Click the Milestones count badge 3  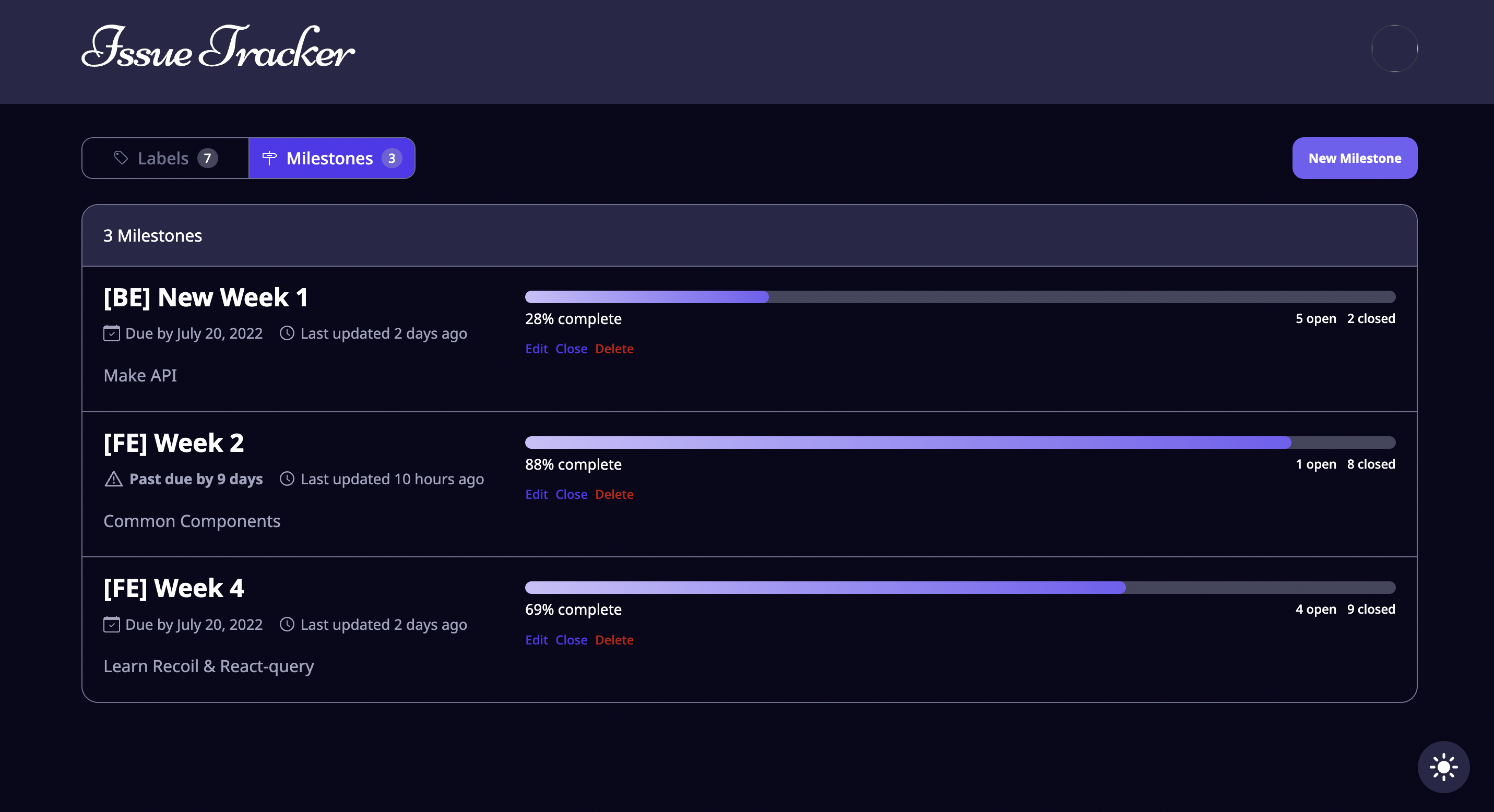392,158
